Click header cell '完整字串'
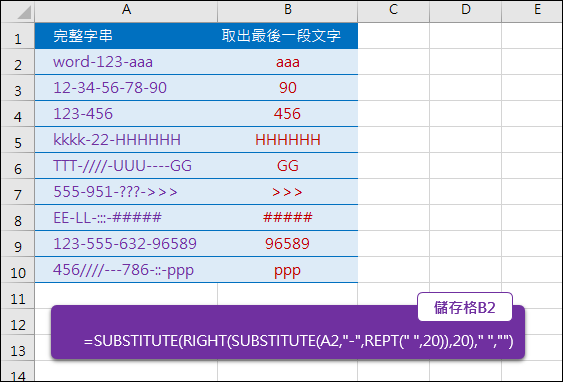 click(126, 36)
